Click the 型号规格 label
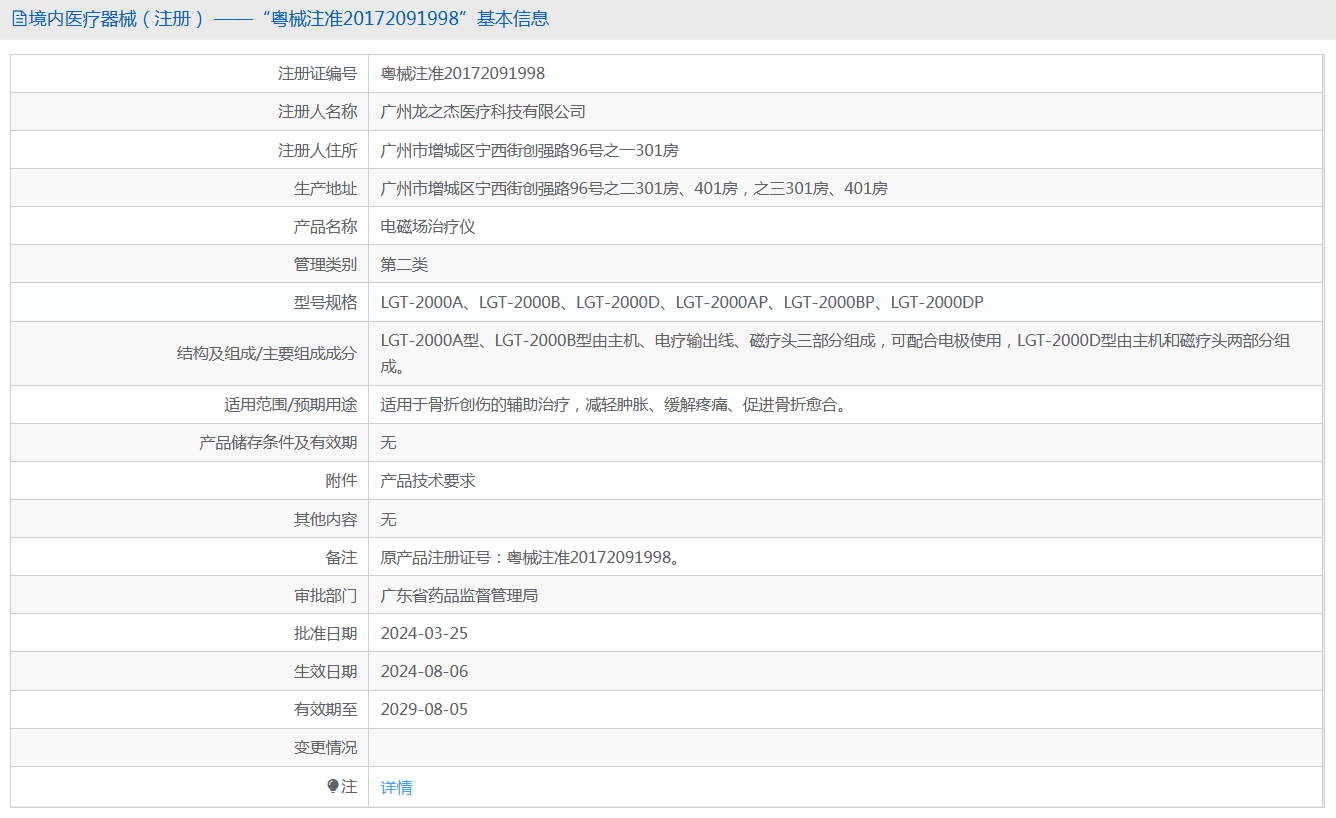Image resolution: width=1336 pixels, height=818 pixels. click(325, 302)
